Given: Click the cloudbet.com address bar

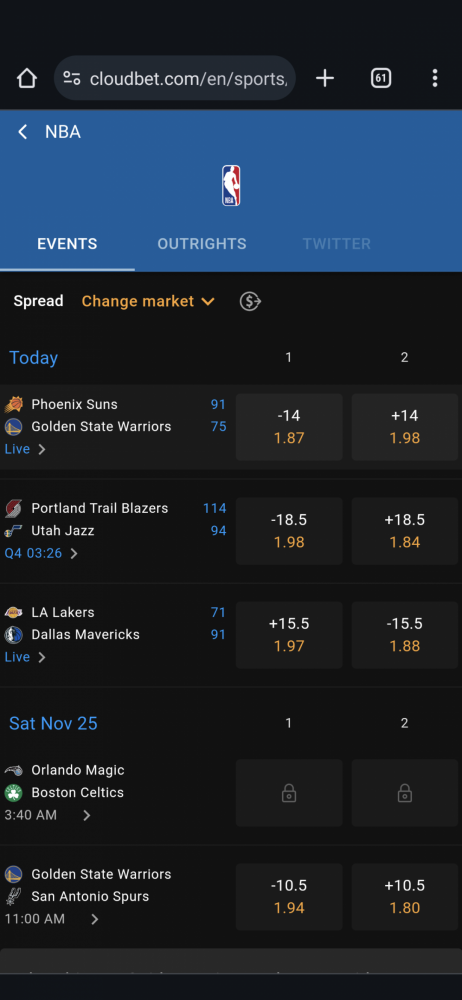Looking at the screenshot, I should click(x=175, y=78).
